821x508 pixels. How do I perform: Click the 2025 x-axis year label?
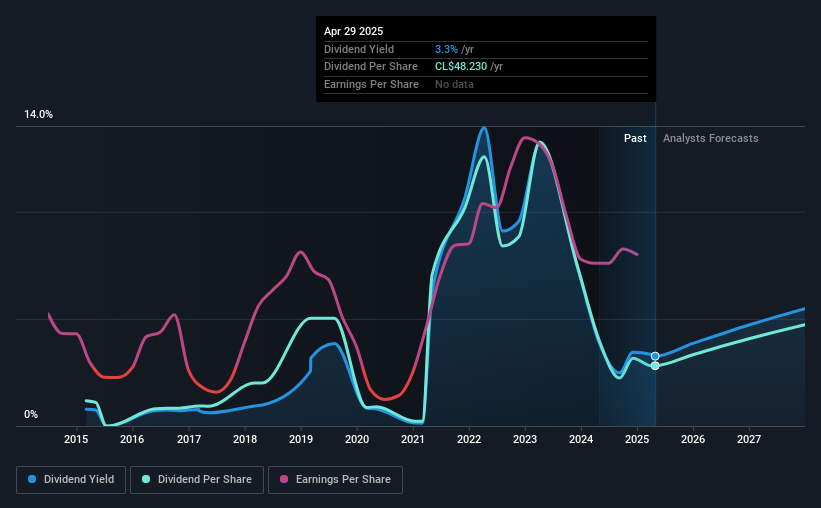click(637, 439)
